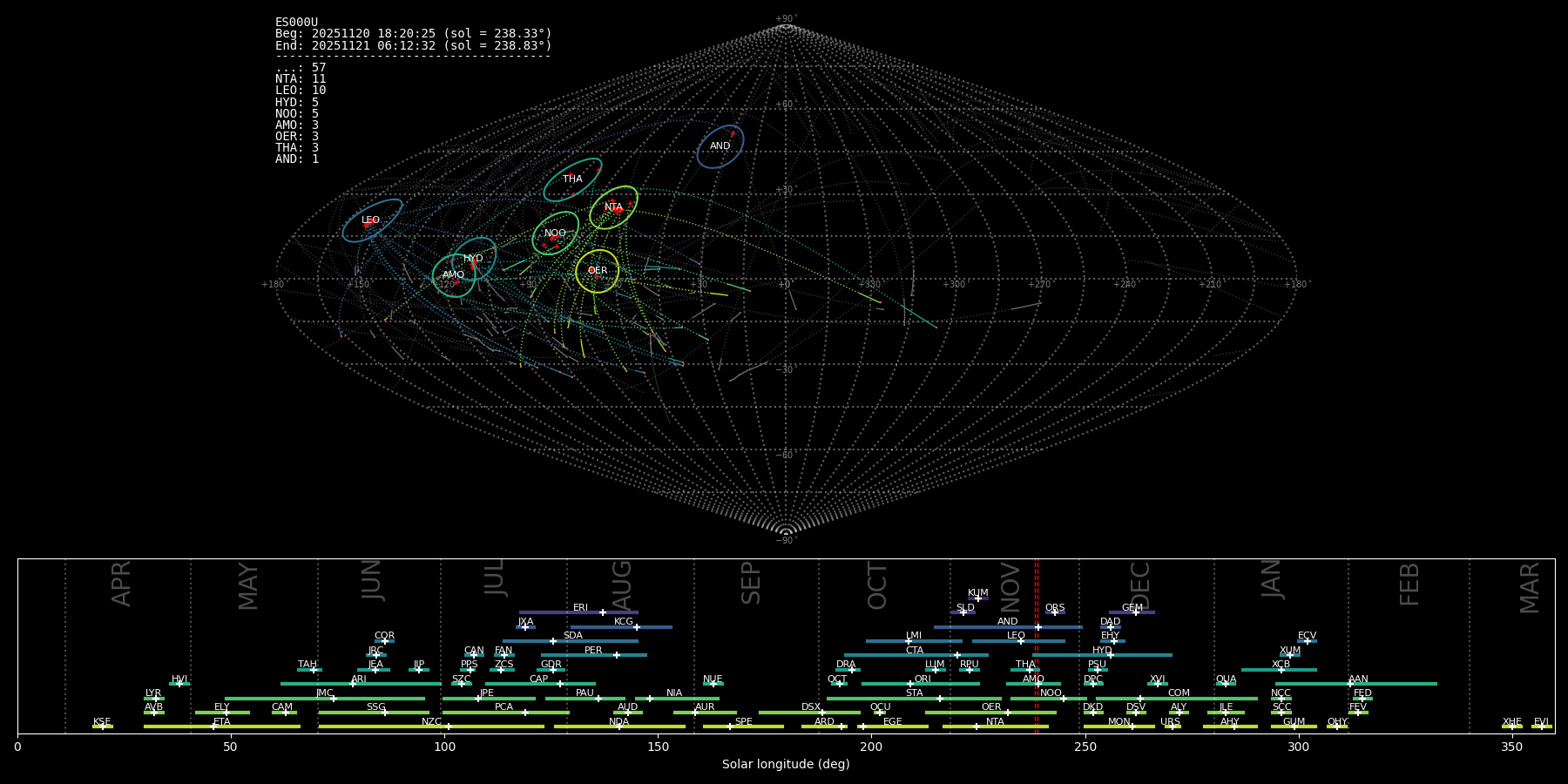Viewport: 1568px width, 784px height.
Task: Click the AMO radiant ellipse on sky map
Action: coord(454,275)
